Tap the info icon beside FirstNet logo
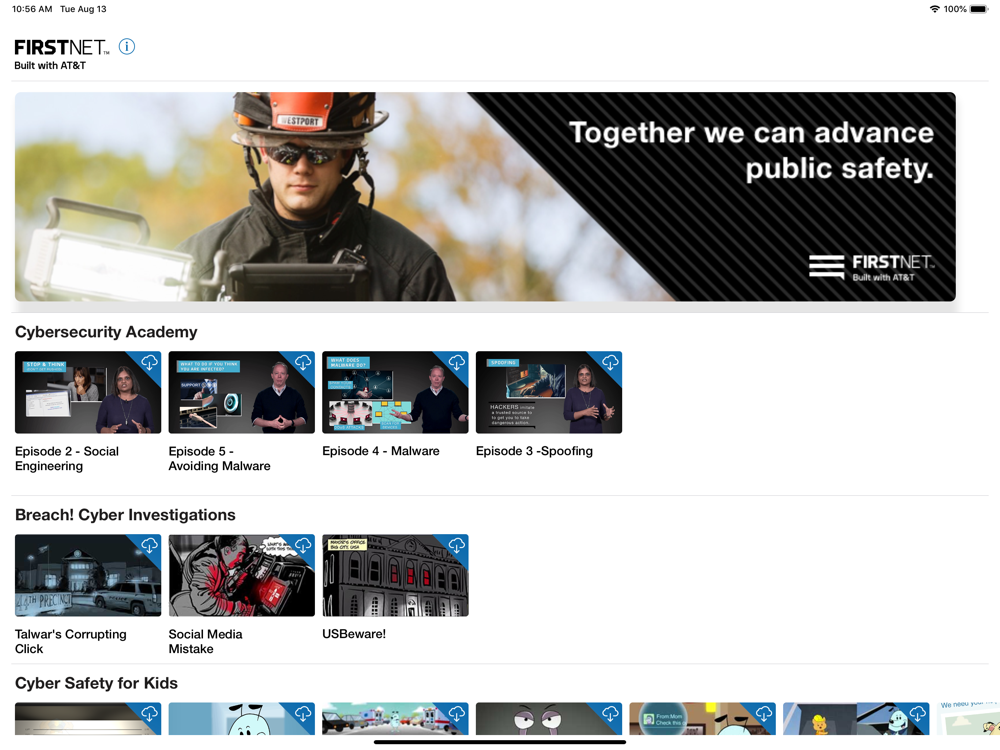Screen dimensions: 1000x750 (127, 47)
